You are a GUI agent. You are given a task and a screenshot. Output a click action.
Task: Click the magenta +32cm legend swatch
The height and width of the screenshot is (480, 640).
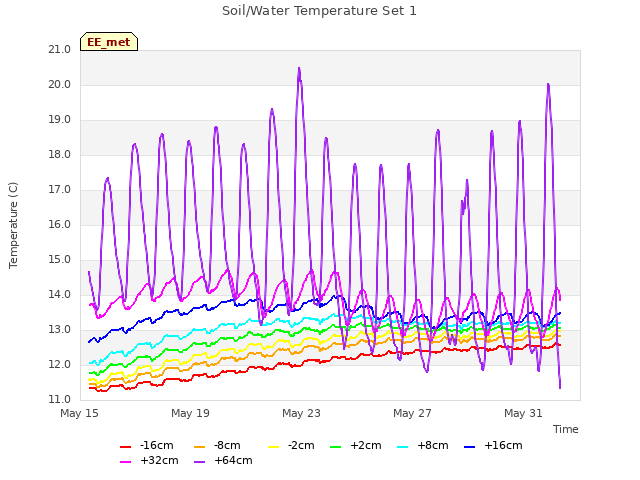coord(125,462)
